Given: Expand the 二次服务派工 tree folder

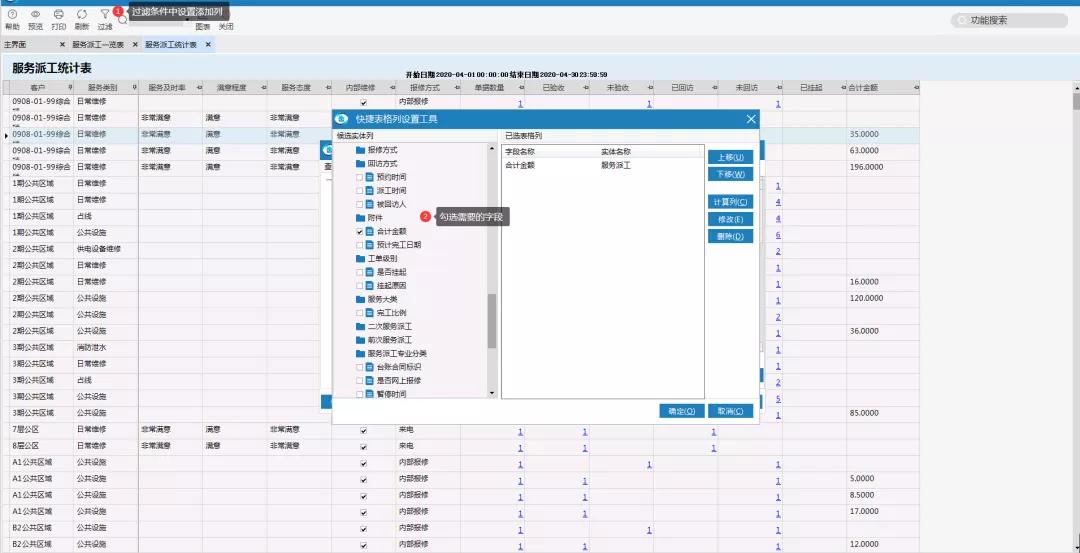Looking at the screenshot, I should (x=384, y=326).
